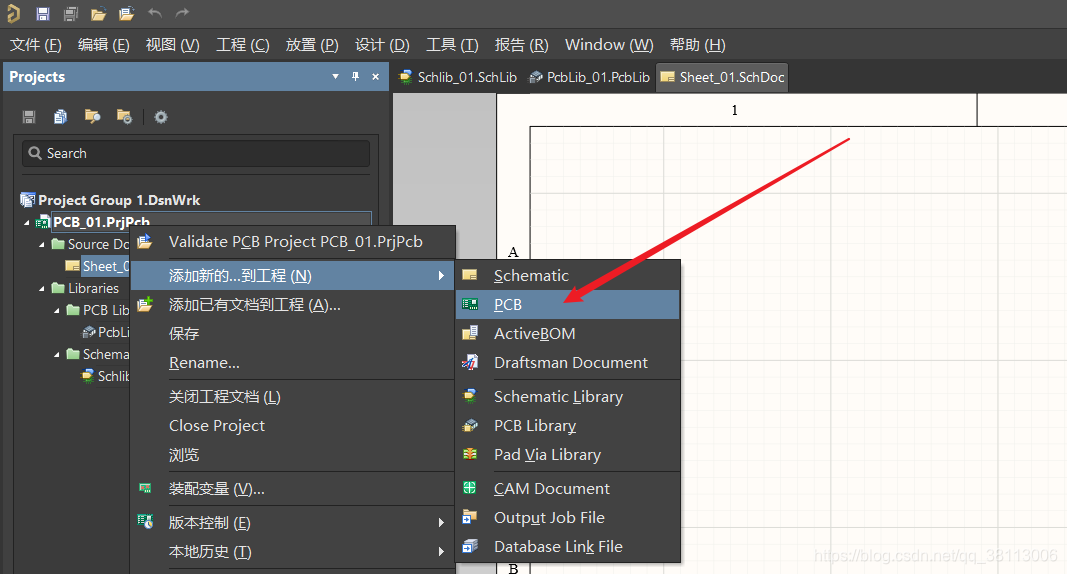Click the Save All icon in top toolbar
Viewport: 1067px width, 574px height.
71,14
